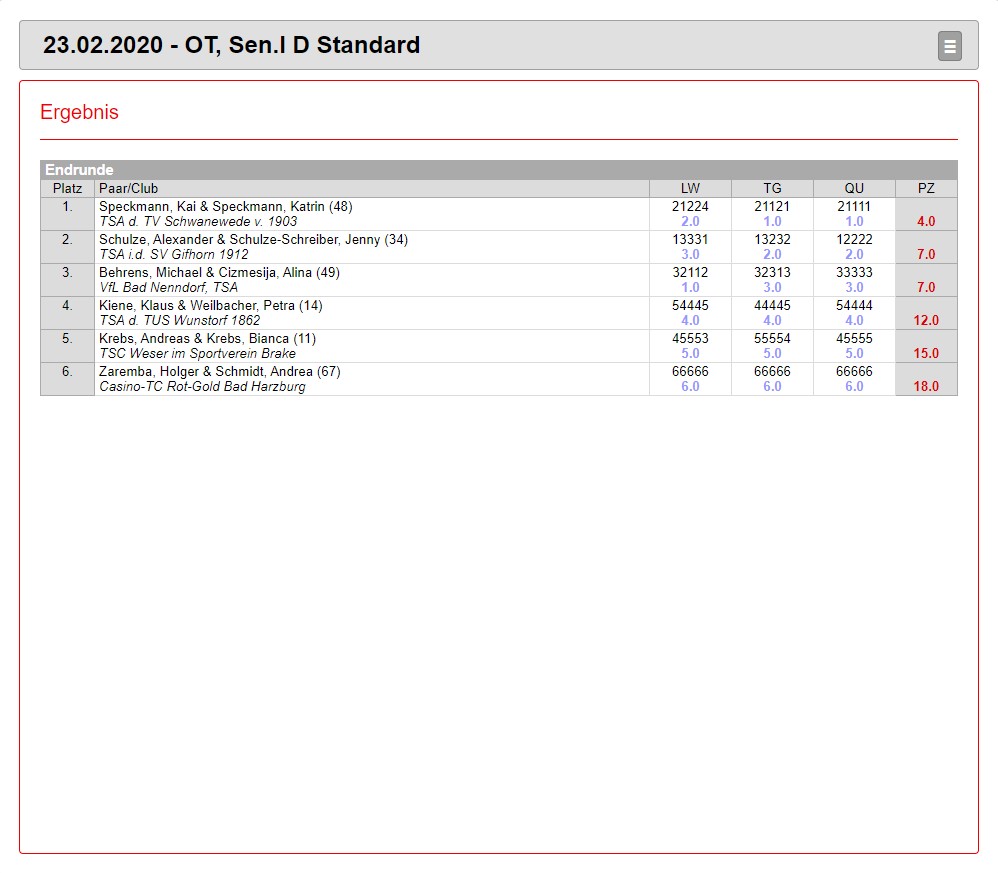
Task: Select the Speckmann, Kai & Speckmann, Katrin row
Action: pyautogui.click(x=225, y=207)
